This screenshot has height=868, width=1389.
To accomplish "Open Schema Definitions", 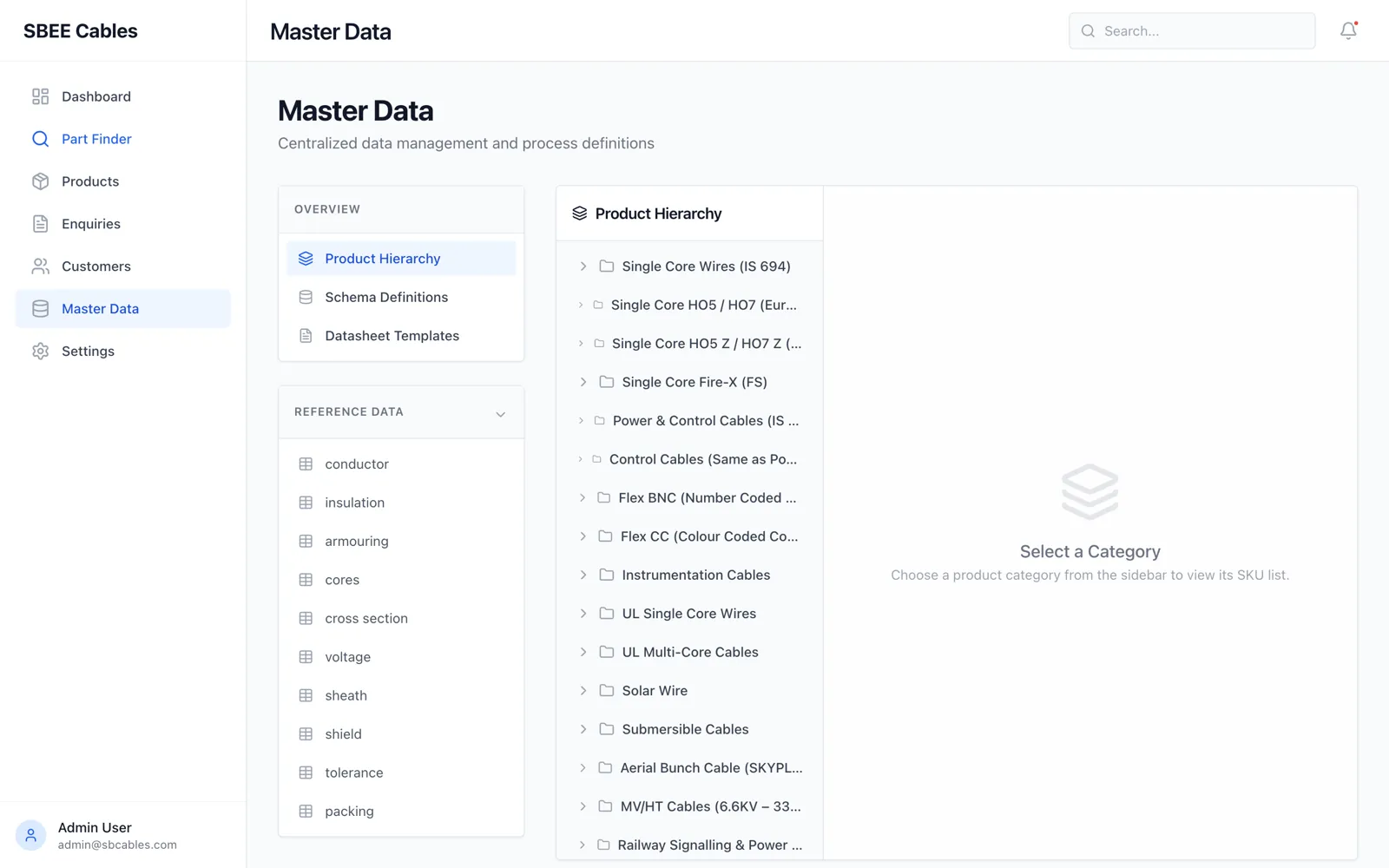I will [401, 297].
